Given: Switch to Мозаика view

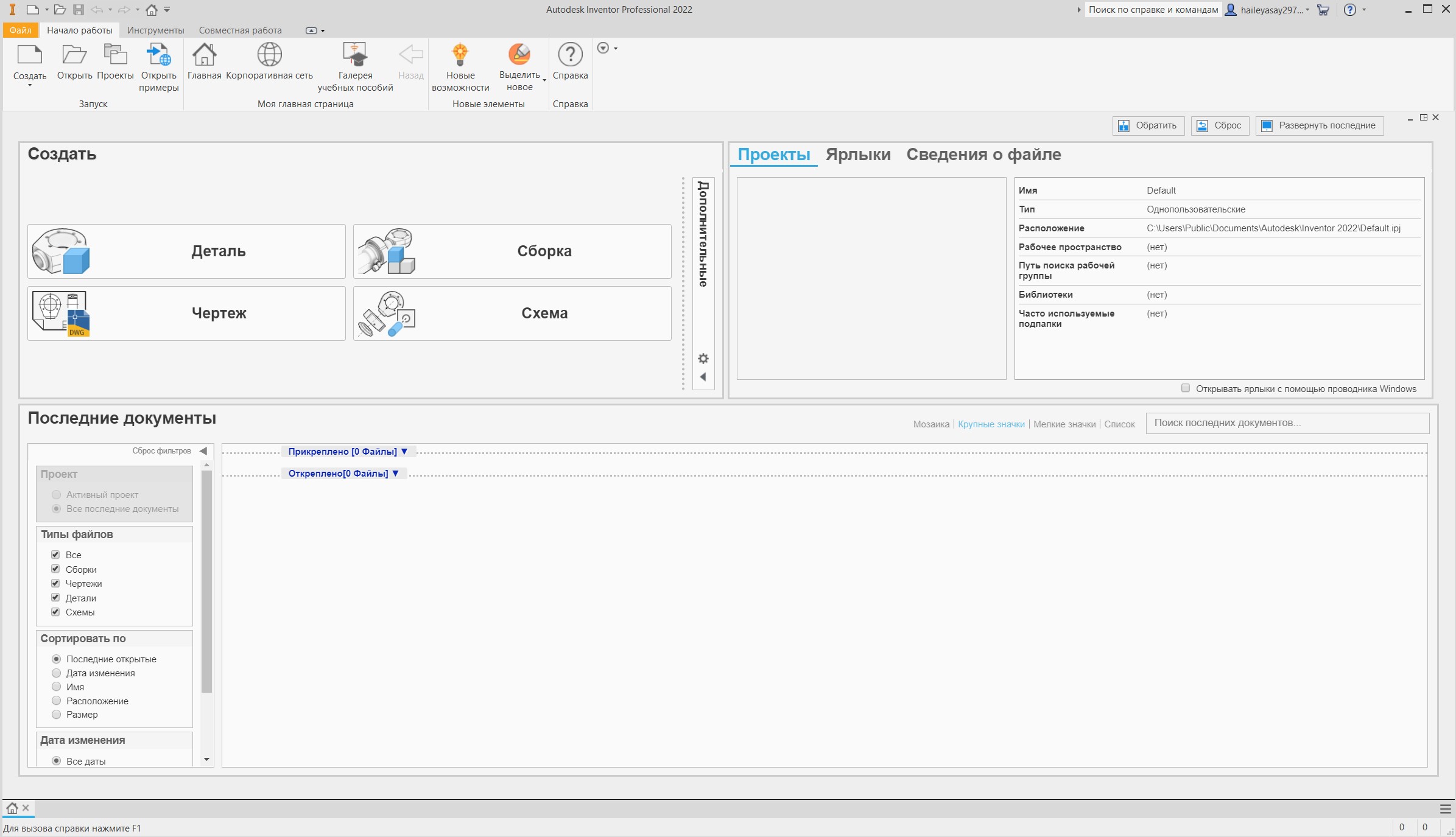Looking at the screenshot, I should [931, 424].
